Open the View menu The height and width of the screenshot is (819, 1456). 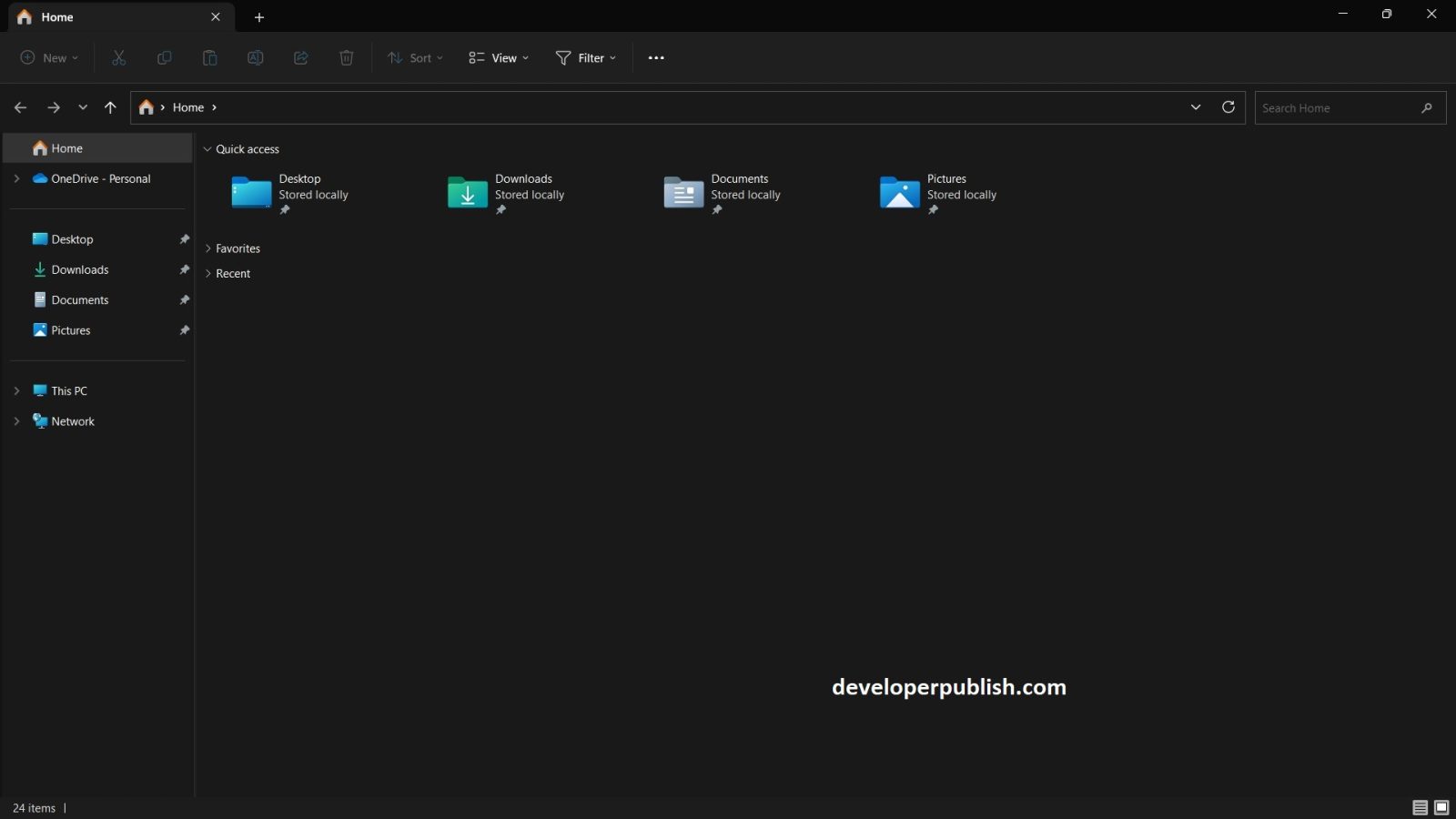click(x=497, y=57)
